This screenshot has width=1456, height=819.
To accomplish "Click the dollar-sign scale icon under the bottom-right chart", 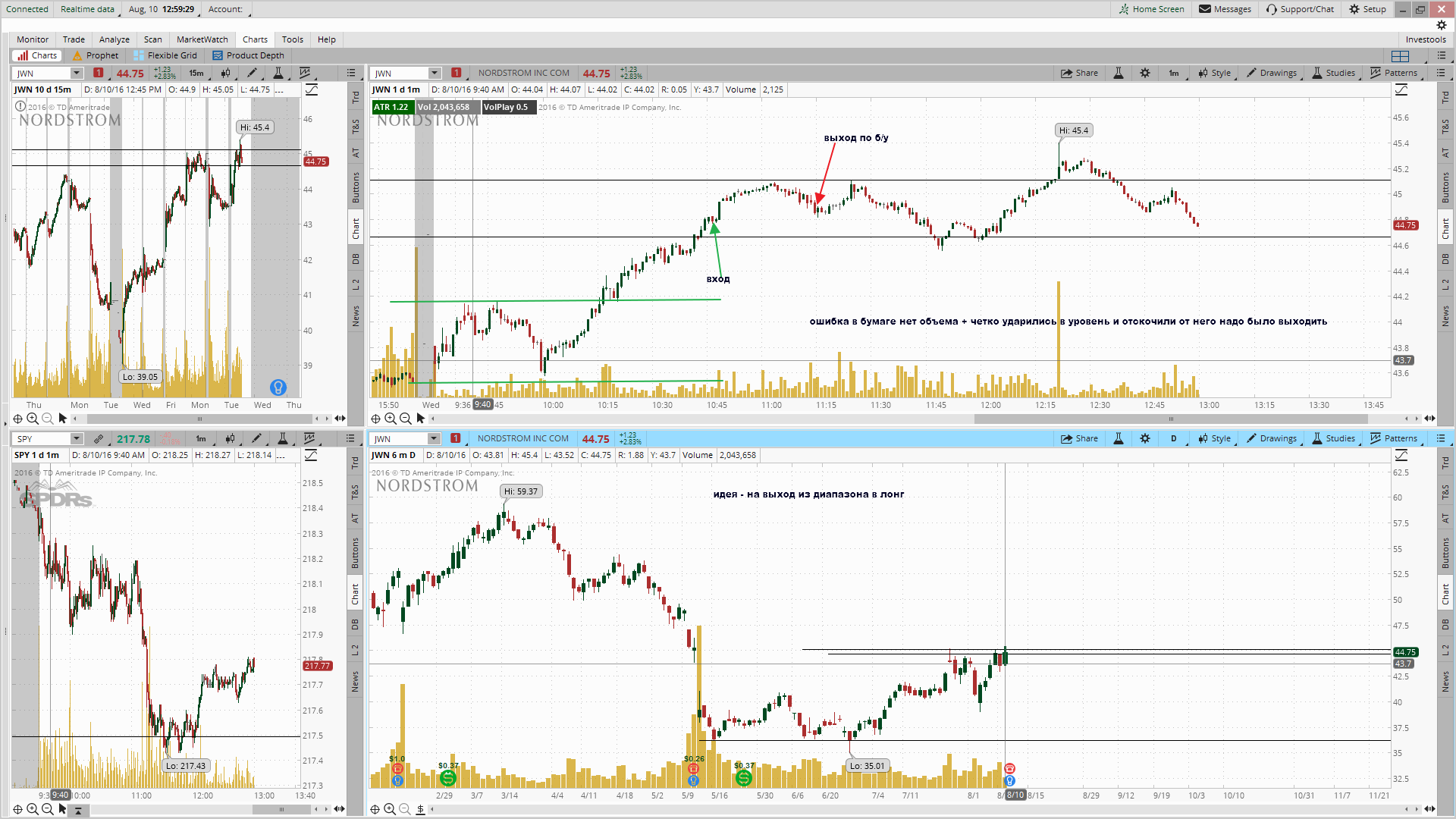I will point(420,809).
